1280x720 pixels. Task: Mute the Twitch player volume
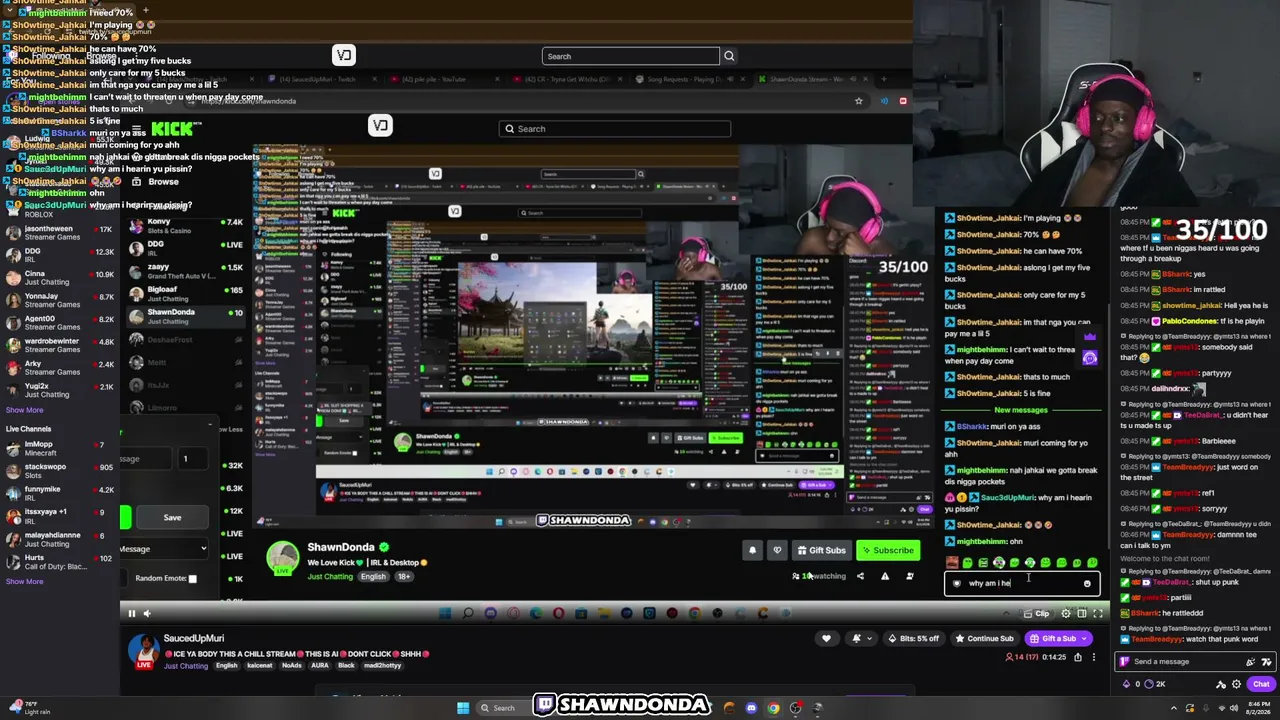147,613
